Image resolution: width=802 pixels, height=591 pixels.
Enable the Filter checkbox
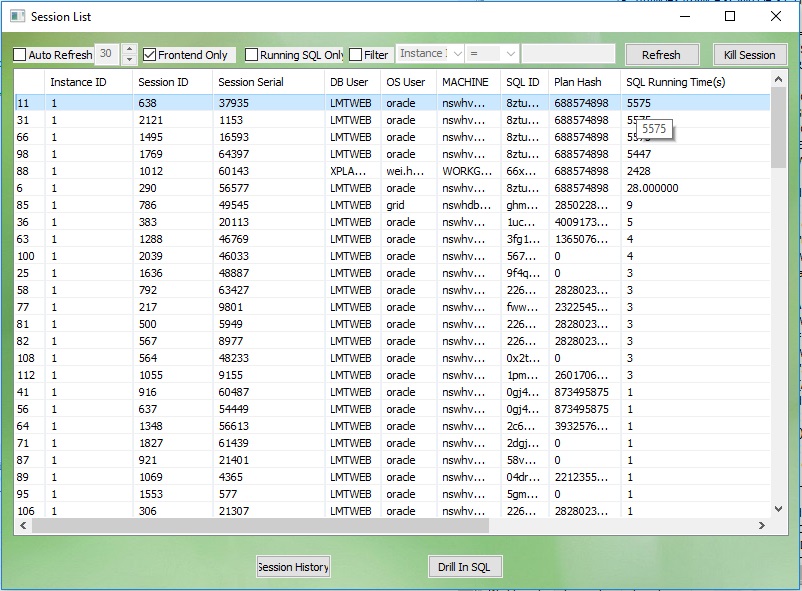tap(355, 55)
